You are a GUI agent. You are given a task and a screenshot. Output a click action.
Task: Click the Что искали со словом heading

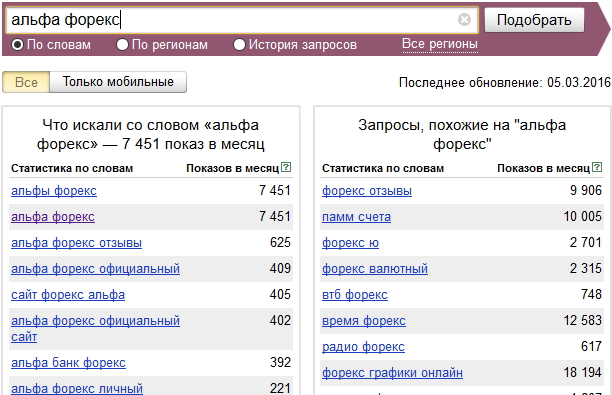click(151, 135)
